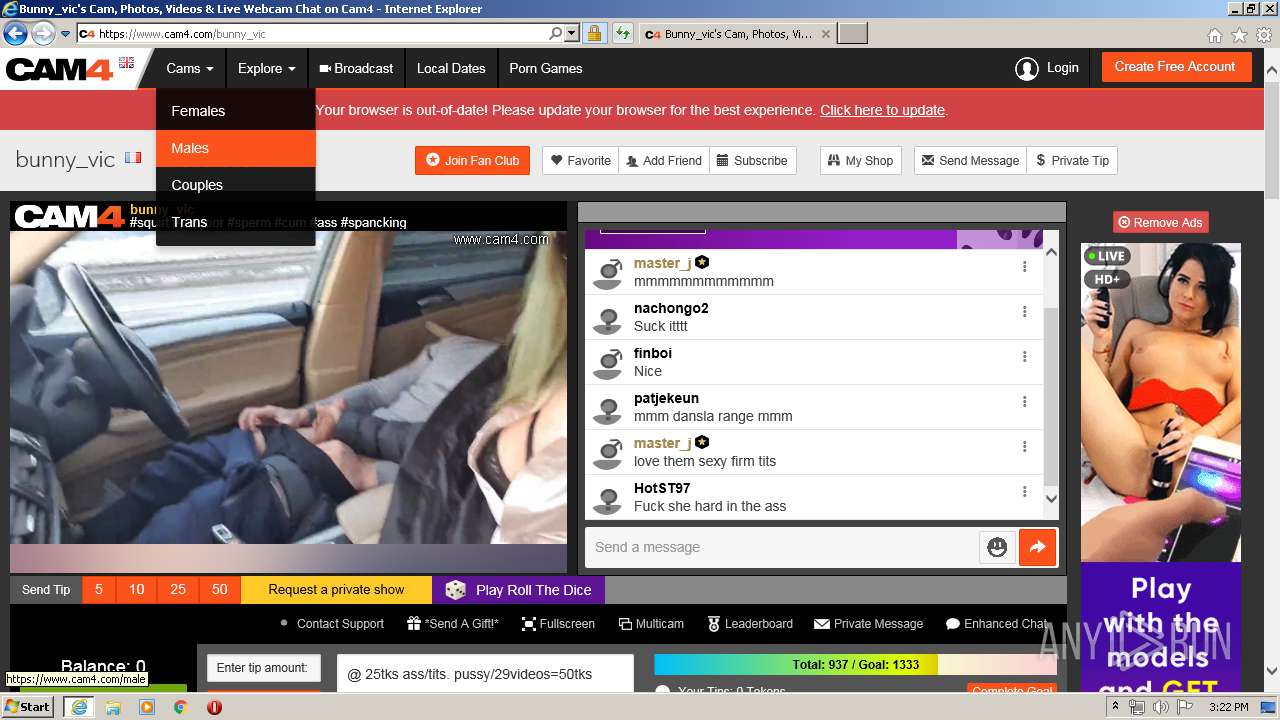Open Multicam view
Viewport: 1280px width, 720px height.
(651, 624)
